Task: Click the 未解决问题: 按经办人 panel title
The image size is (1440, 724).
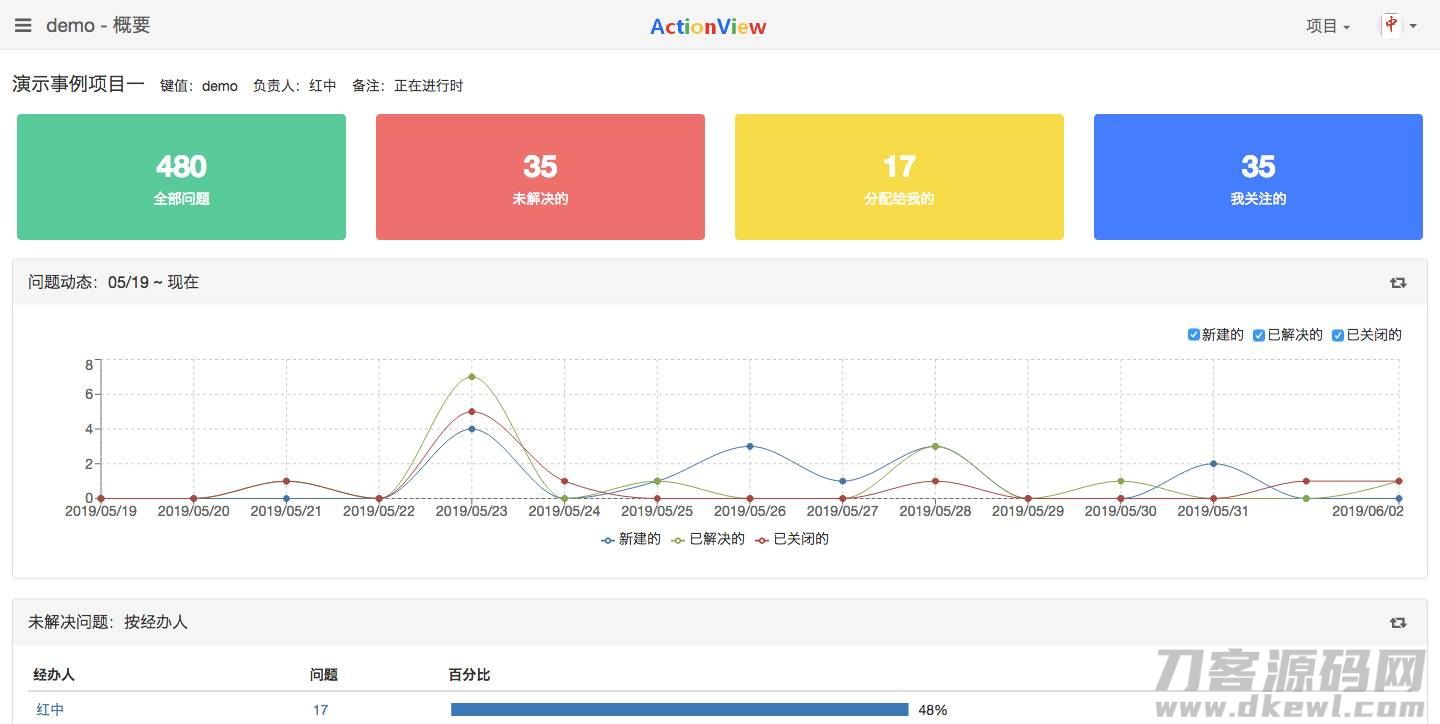Action: coord(107,622)
